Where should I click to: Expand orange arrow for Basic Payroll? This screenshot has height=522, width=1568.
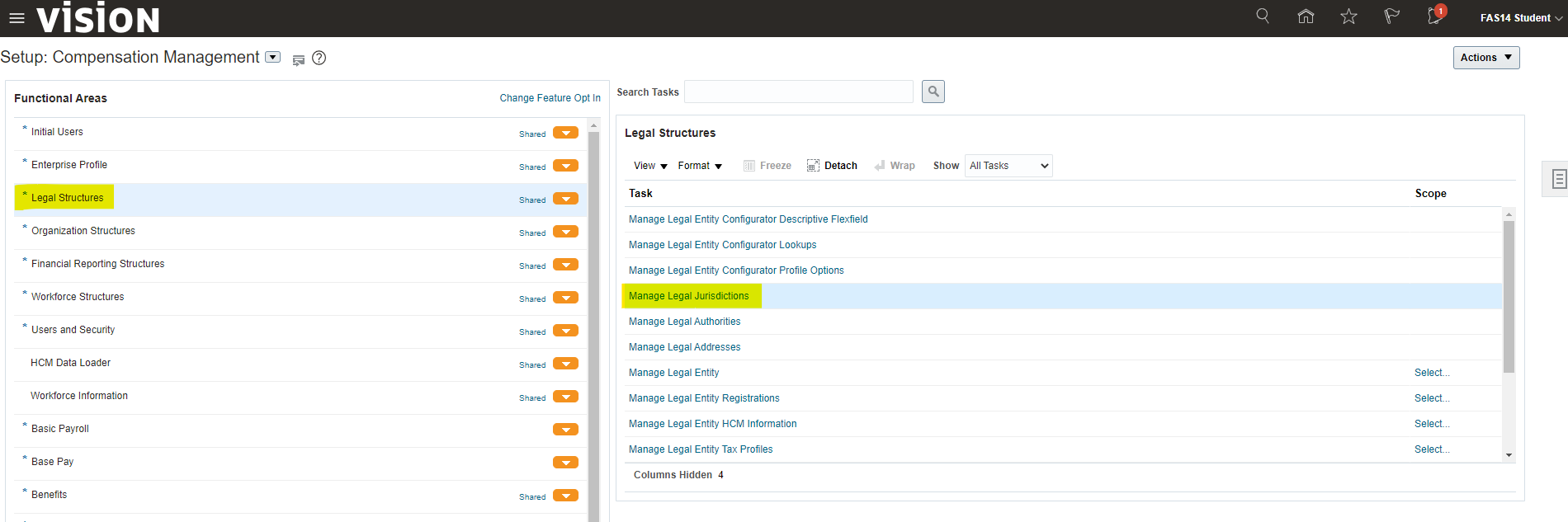tap(565, 429)
